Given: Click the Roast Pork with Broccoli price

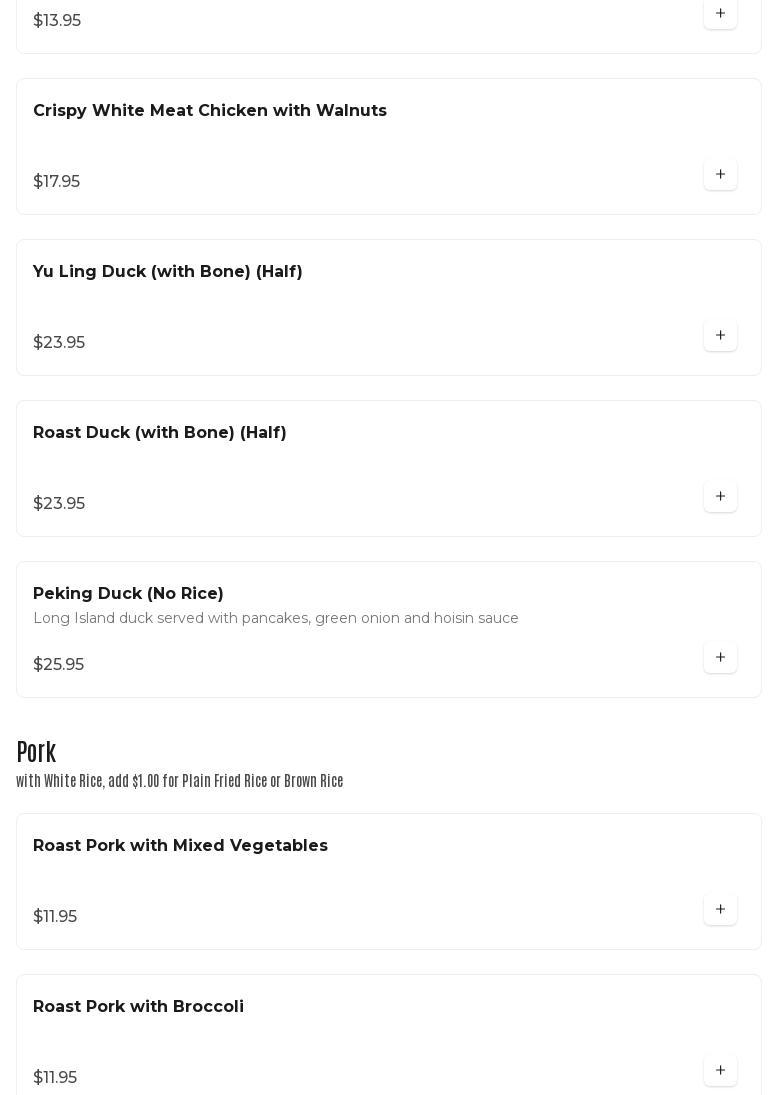Looking at the screenshot, I should pos(55,1078).
